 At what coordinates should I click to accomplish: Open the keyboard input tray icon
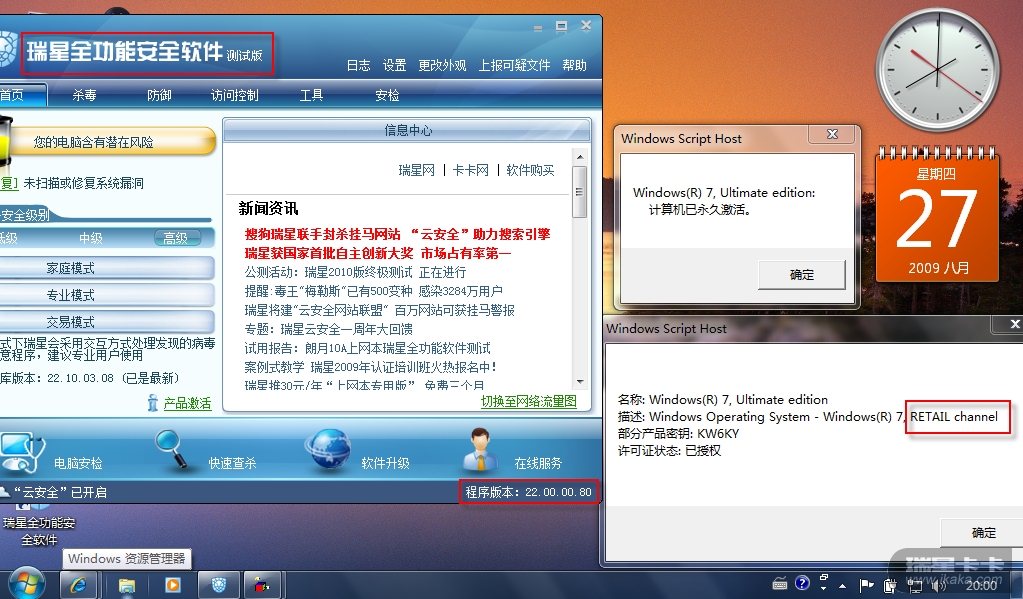pyautogui.click(x=780, y=583)
